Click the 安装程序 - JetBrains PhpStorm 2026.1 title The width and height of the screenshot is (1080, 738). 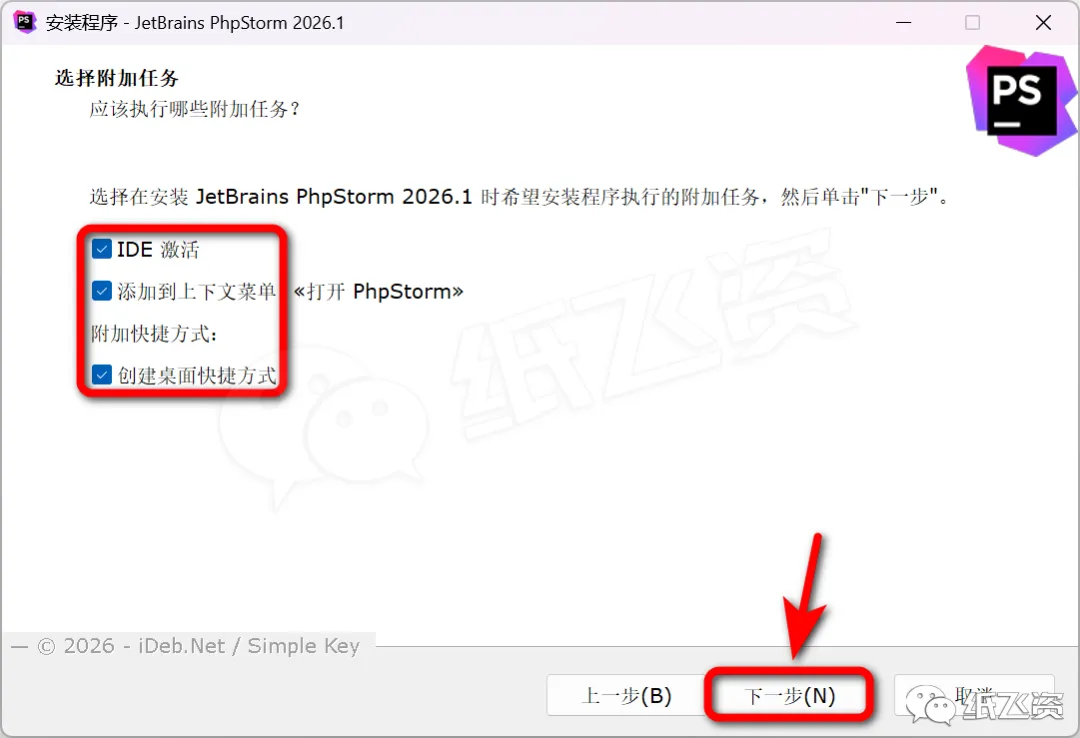(195, 23)
